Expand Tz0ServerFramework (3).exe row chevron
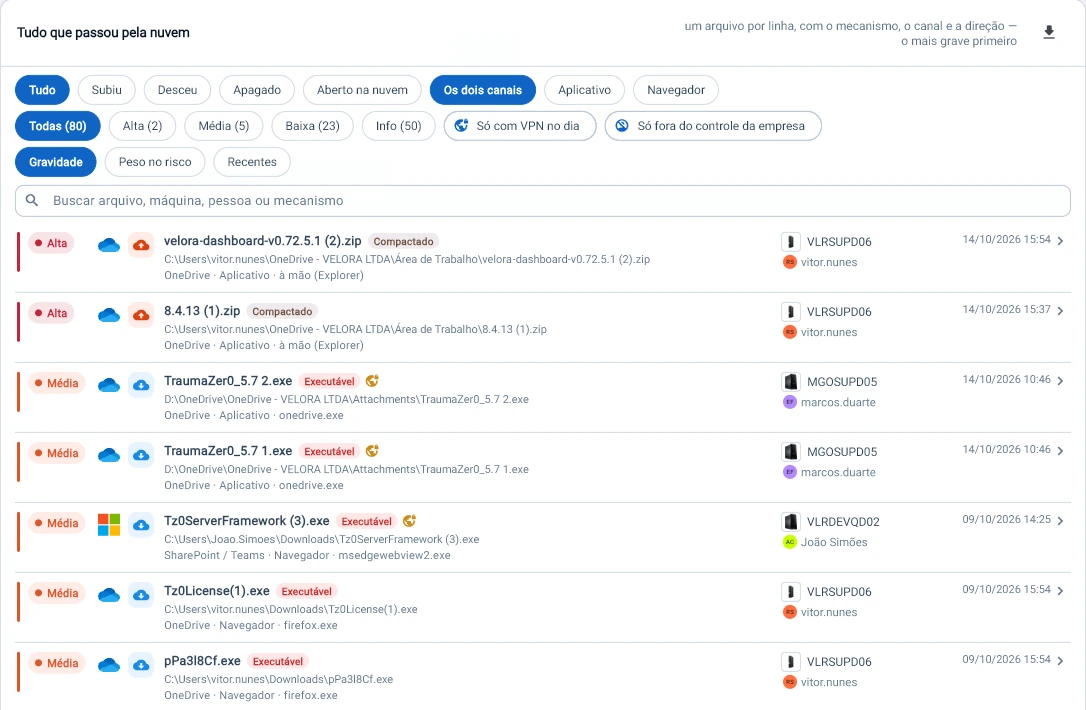Image resolution: width=1086 pixels, height=710 pixels. 1060,520
